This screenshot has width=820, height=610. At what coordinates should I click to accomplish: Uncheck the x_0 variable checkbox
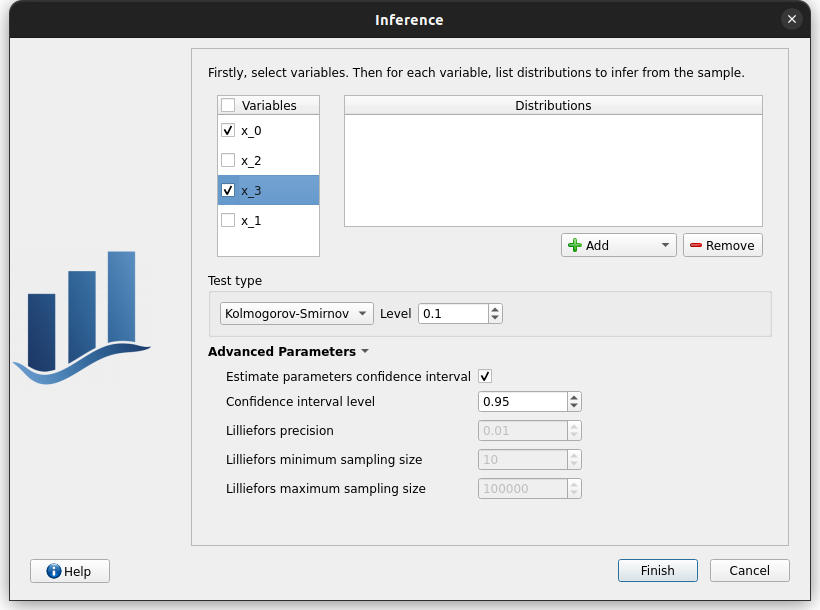[228, 130]
